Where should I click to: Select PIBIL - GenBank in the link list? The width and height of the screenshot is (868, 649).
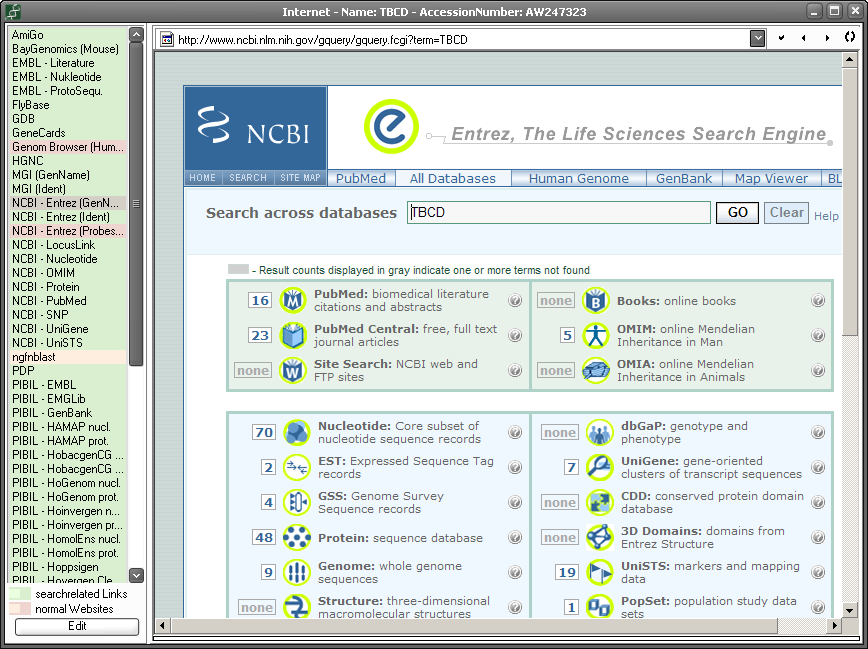click(x=69, y=413)
